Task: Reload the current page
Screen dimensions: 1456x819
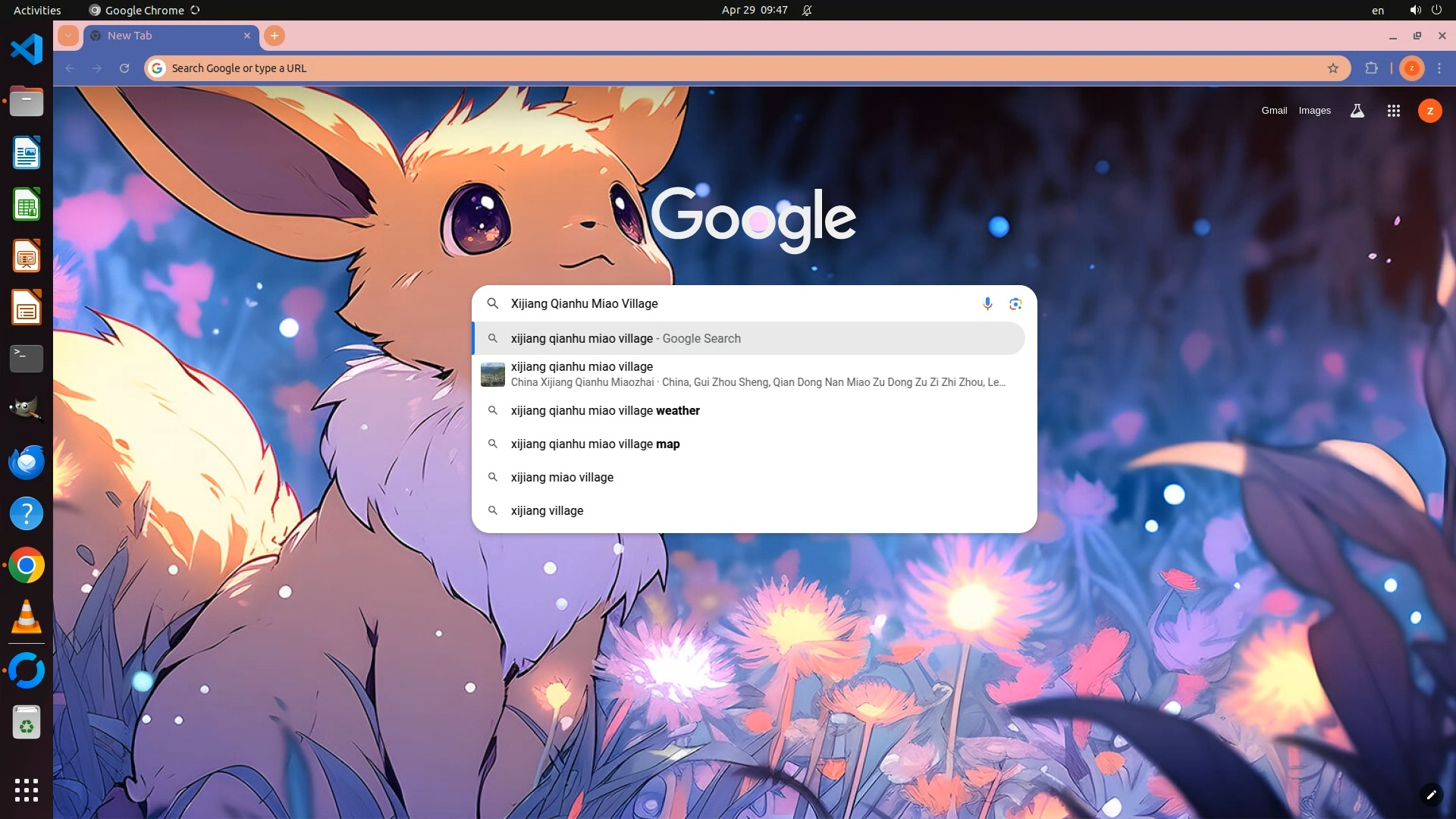Action: [124, 68]
